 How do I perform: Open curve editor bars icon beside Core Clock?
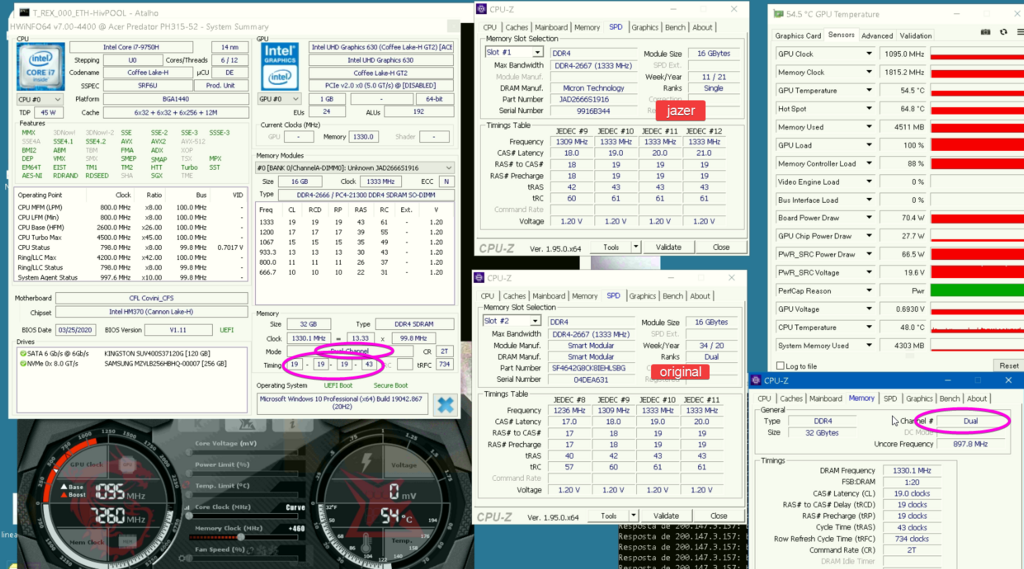(188, 507)
